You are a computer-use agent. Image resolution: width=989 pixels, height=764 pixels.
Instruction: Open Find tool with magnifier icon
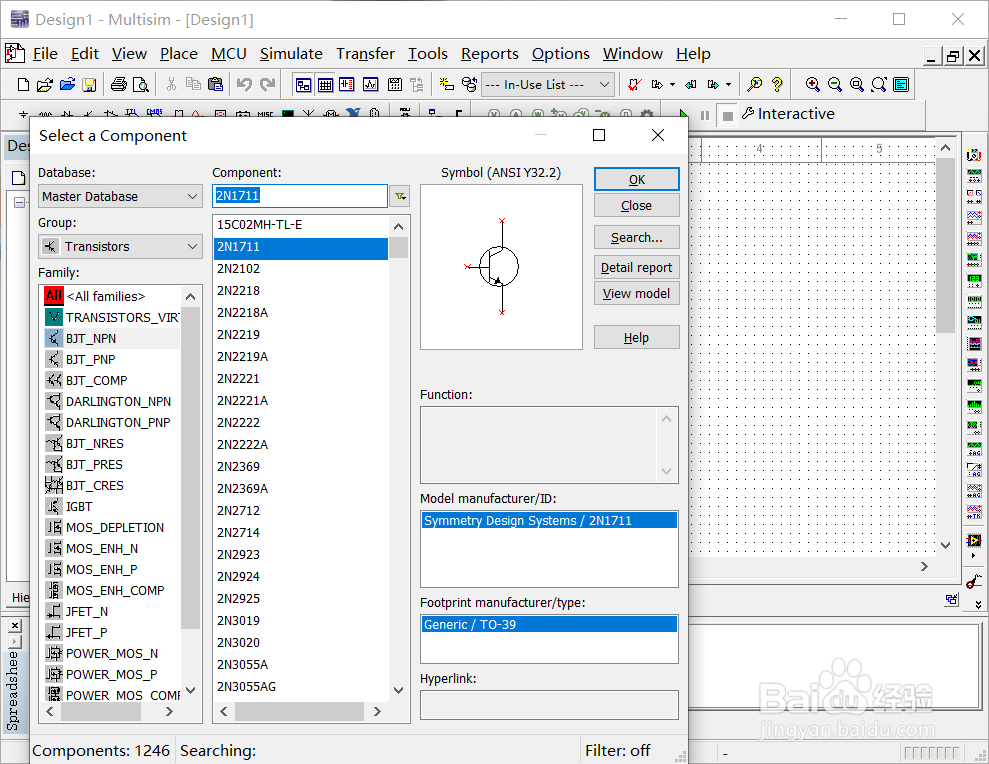click(x=754, y=85)
